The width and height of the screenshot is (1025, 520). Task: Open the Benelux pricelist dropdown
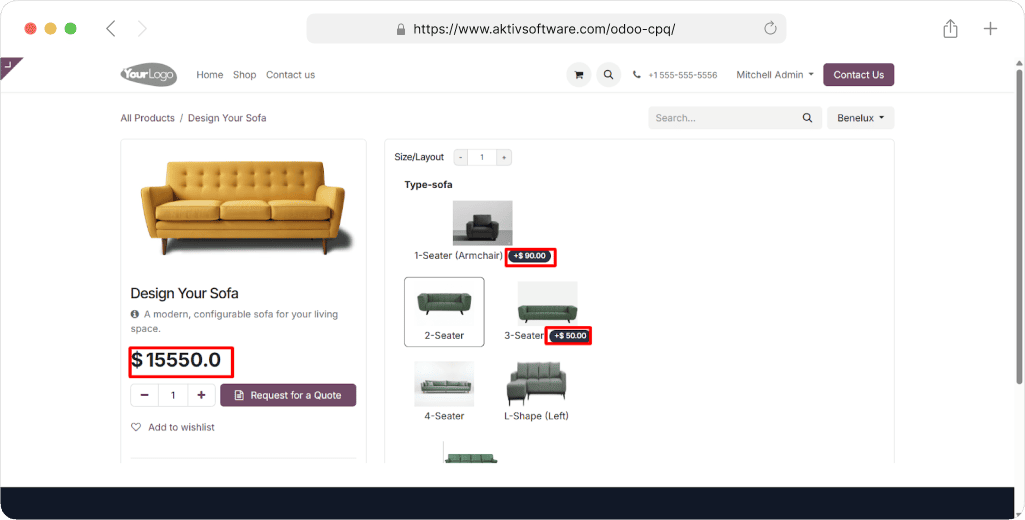(x=860, y=118)
